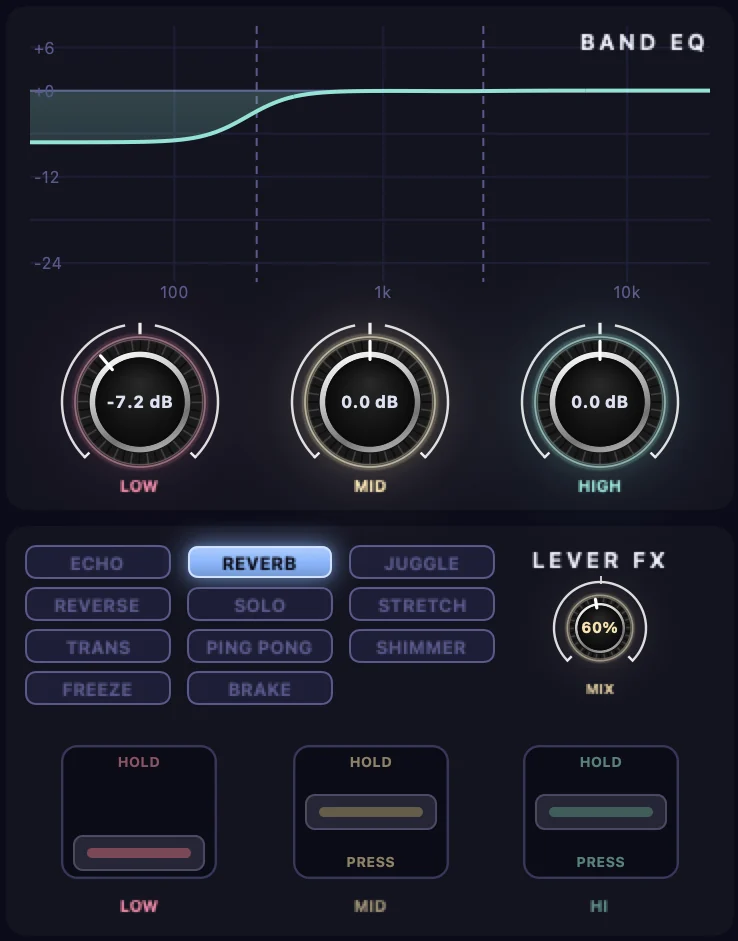Viewport: 738px width, 941px height.
Task: Click the 10k frequency axis label
Action: [x=626, y=292]
